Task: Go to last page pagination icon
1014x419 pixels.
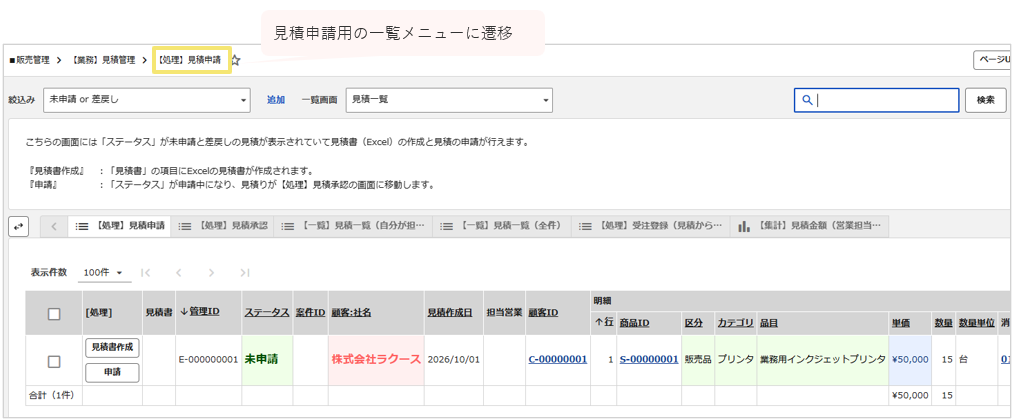Action: click(244, 273)
